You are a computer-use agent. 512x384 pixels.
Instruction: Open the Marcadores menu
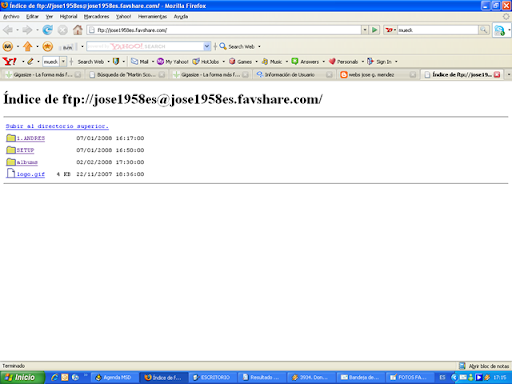click(x=96, y=17)
